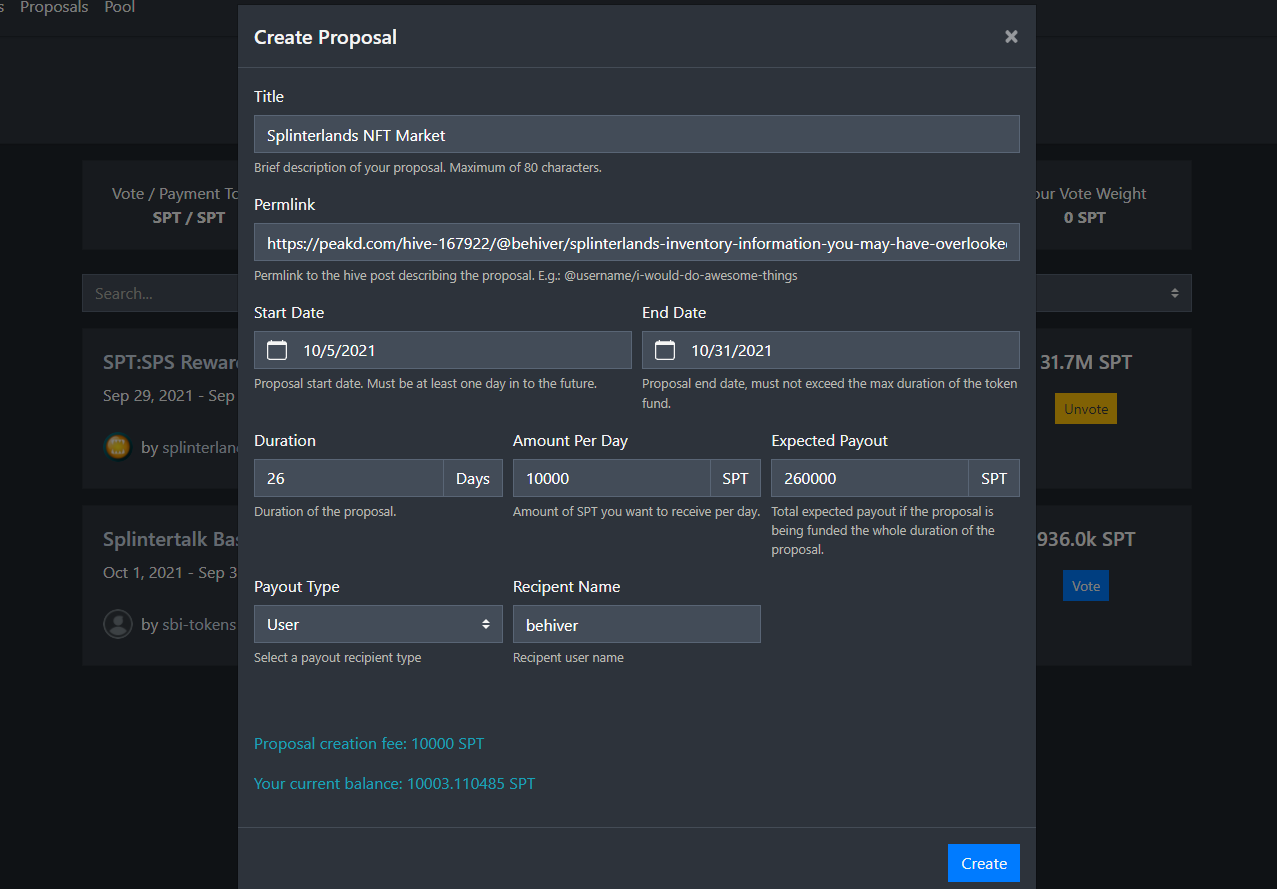The height and width of the screenshot is (889, 1277).
Task: Click the 'Select a payout recipient type' hint
Action: point(338,658)
